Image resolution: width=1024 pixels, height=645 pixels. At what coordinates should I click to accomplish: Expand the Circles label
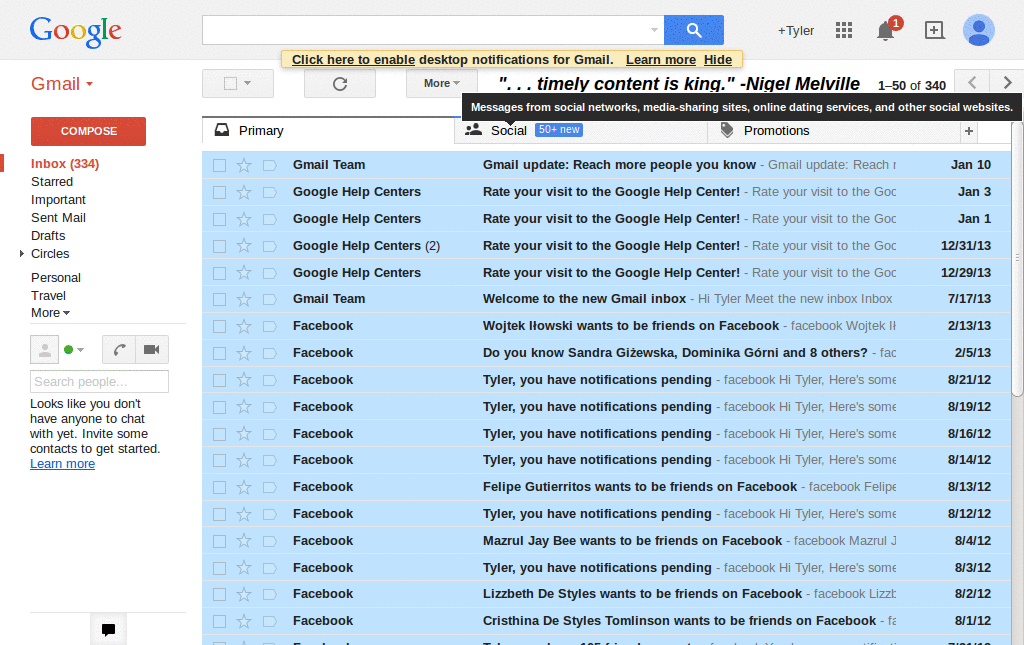pyautogui.click(x=22, y=253)
